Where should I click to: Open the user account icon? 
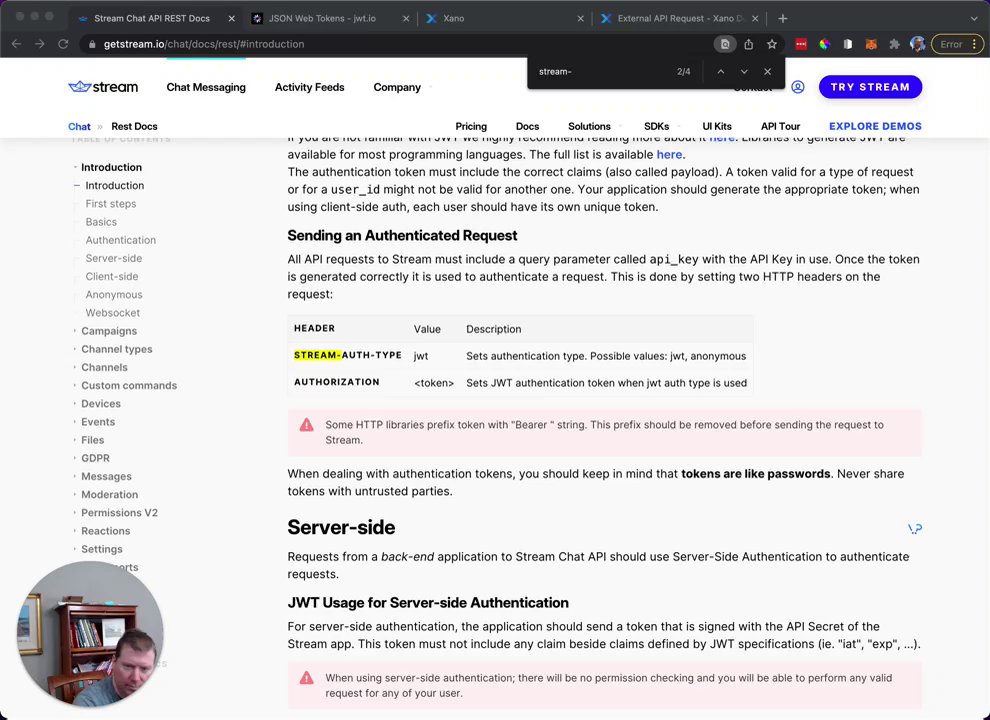click(797, 87)
